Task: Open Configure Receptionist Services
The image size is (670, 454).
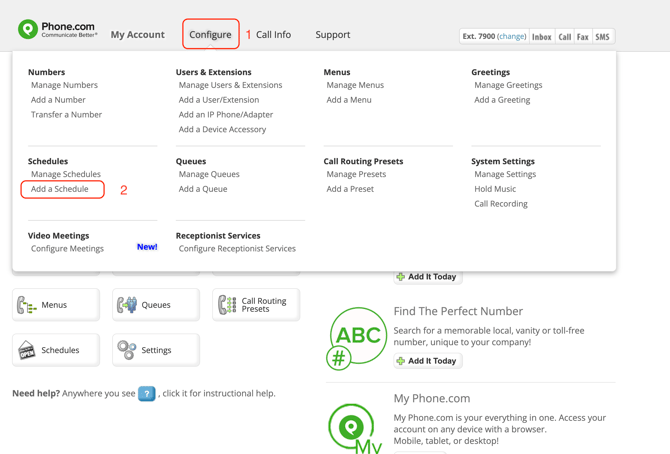Action: point(237,249)
